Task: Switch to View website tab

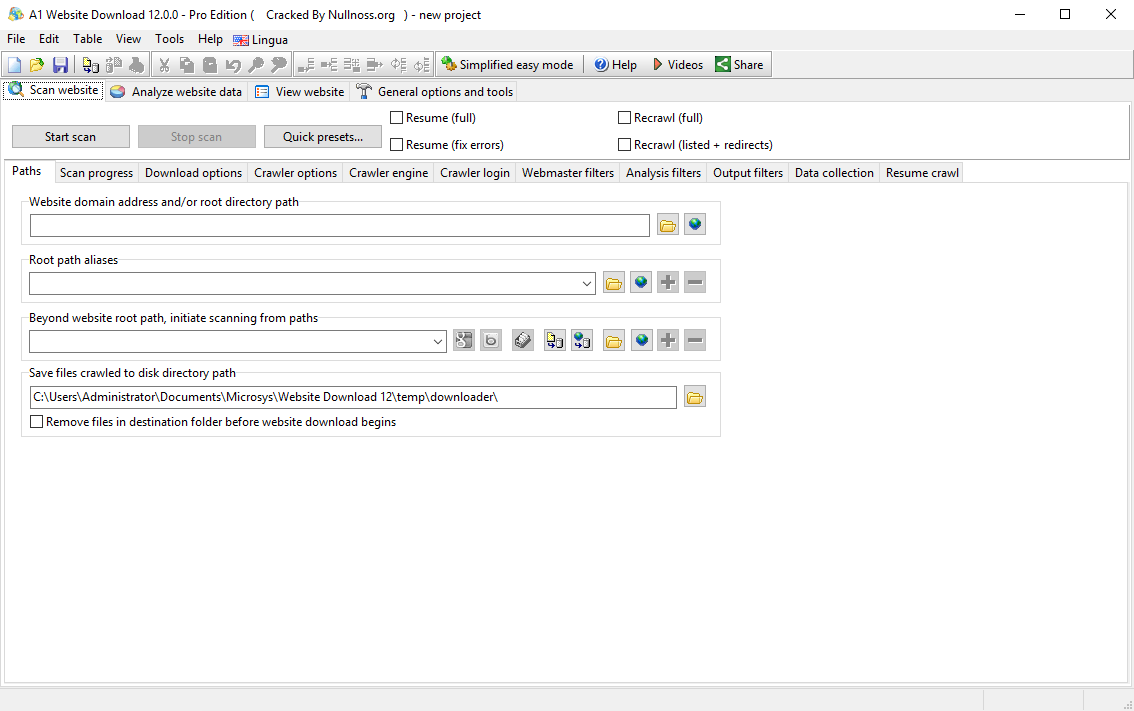Action: click(x=300, y=92)
